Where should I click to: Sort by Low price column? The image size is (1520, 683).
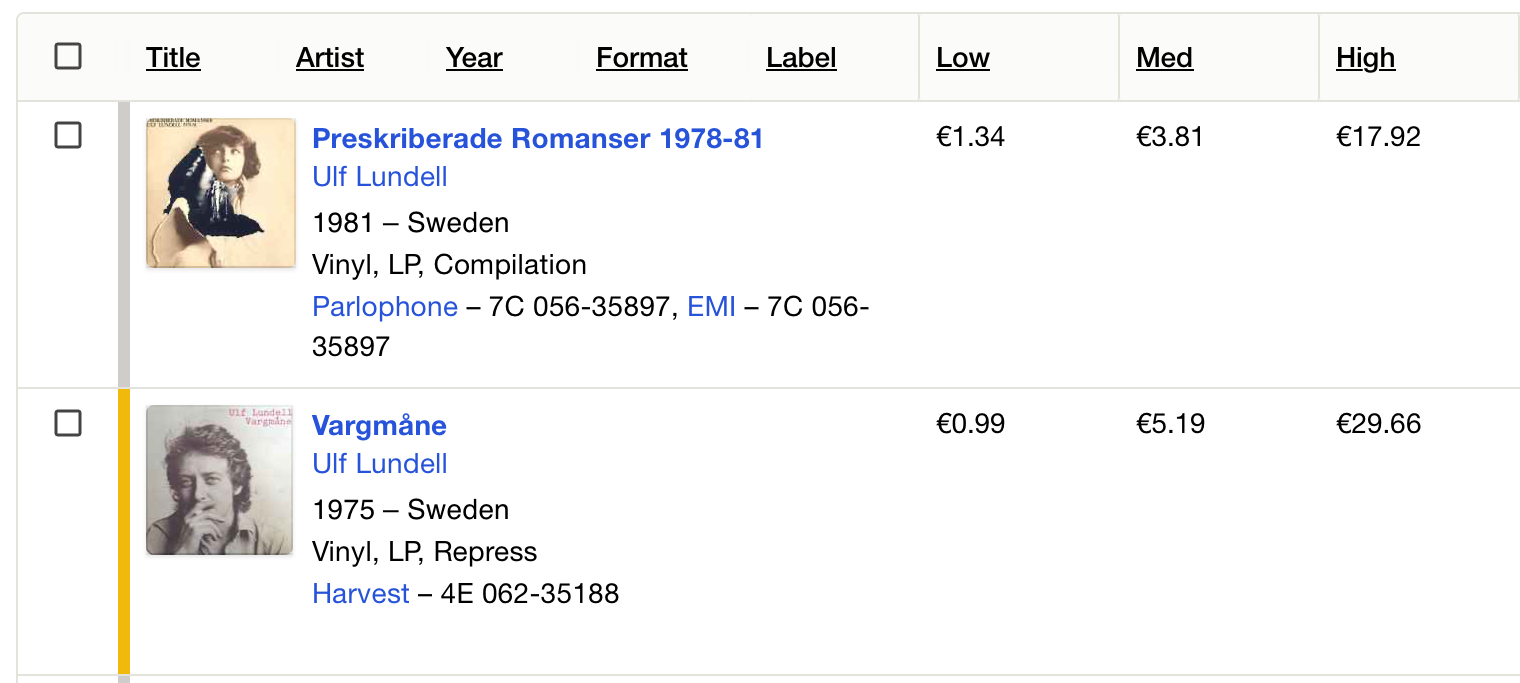tap(963, 58)
